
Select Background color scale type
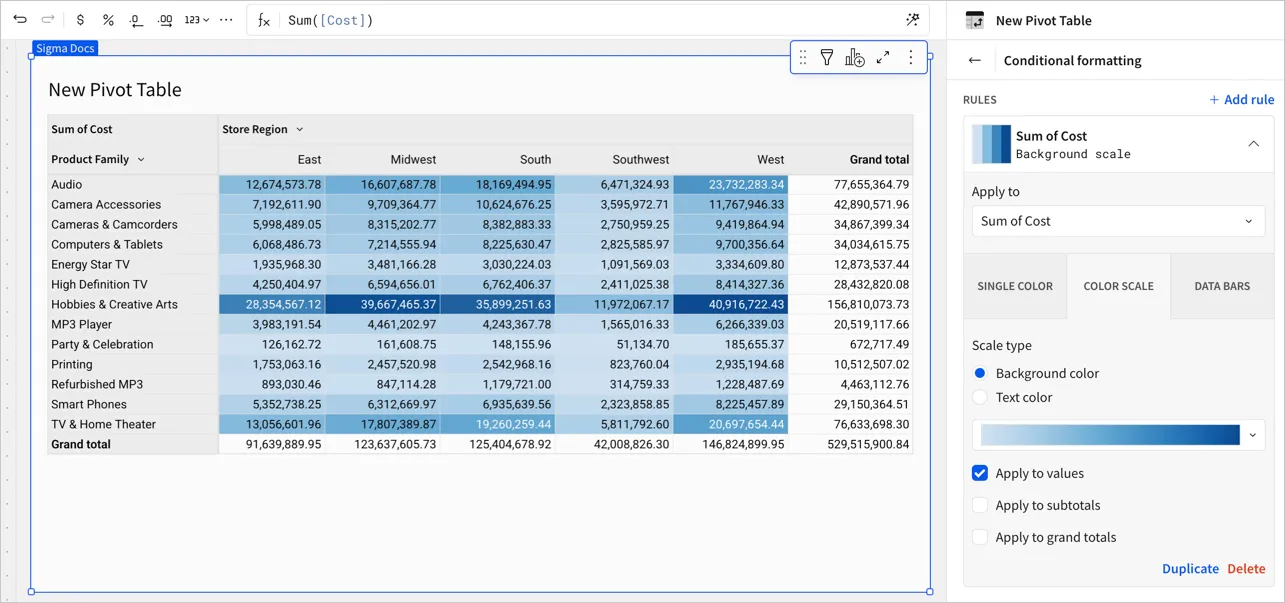point(980,373)
